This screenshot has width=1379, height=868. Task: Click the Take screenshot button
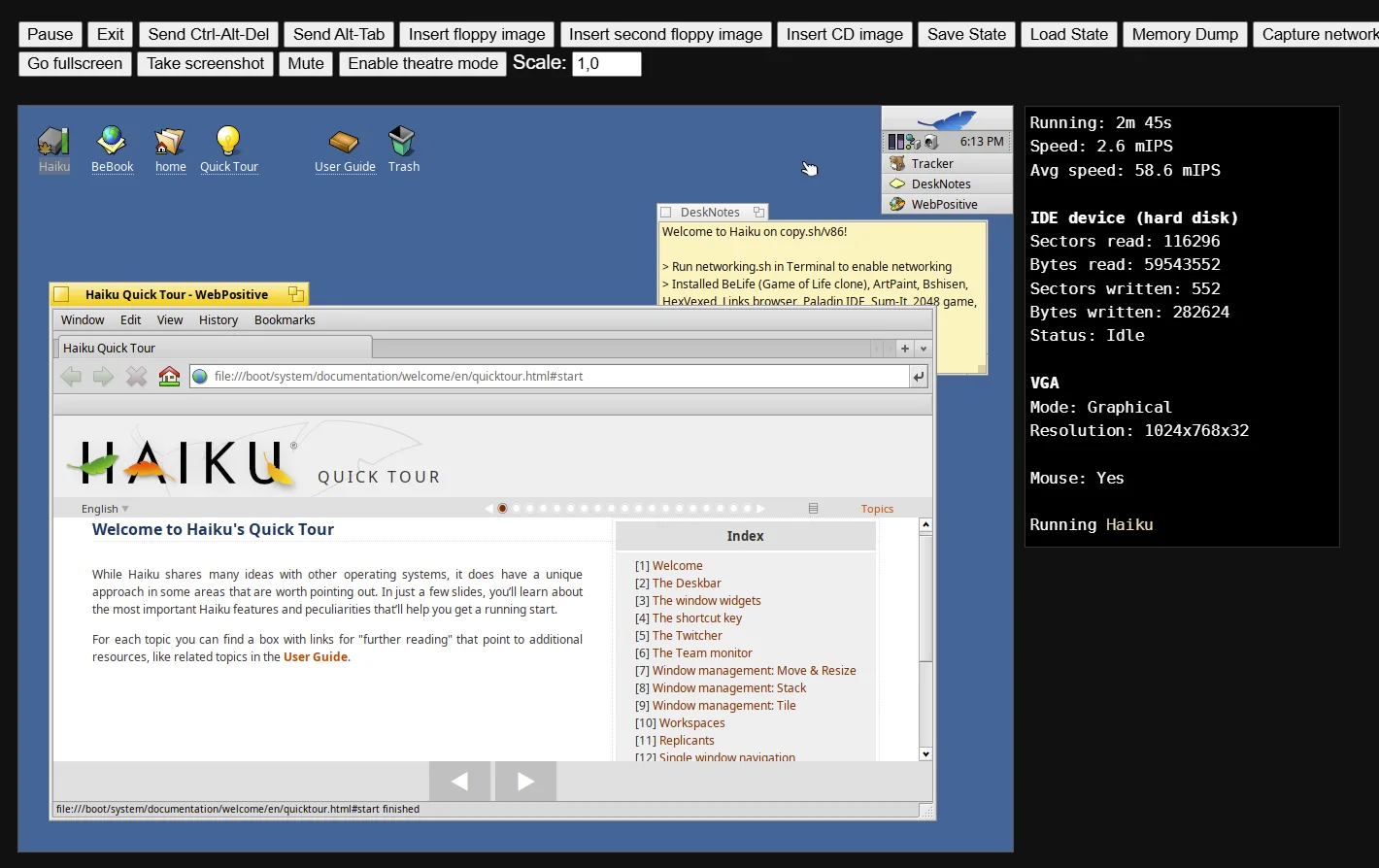click(206, 64)
